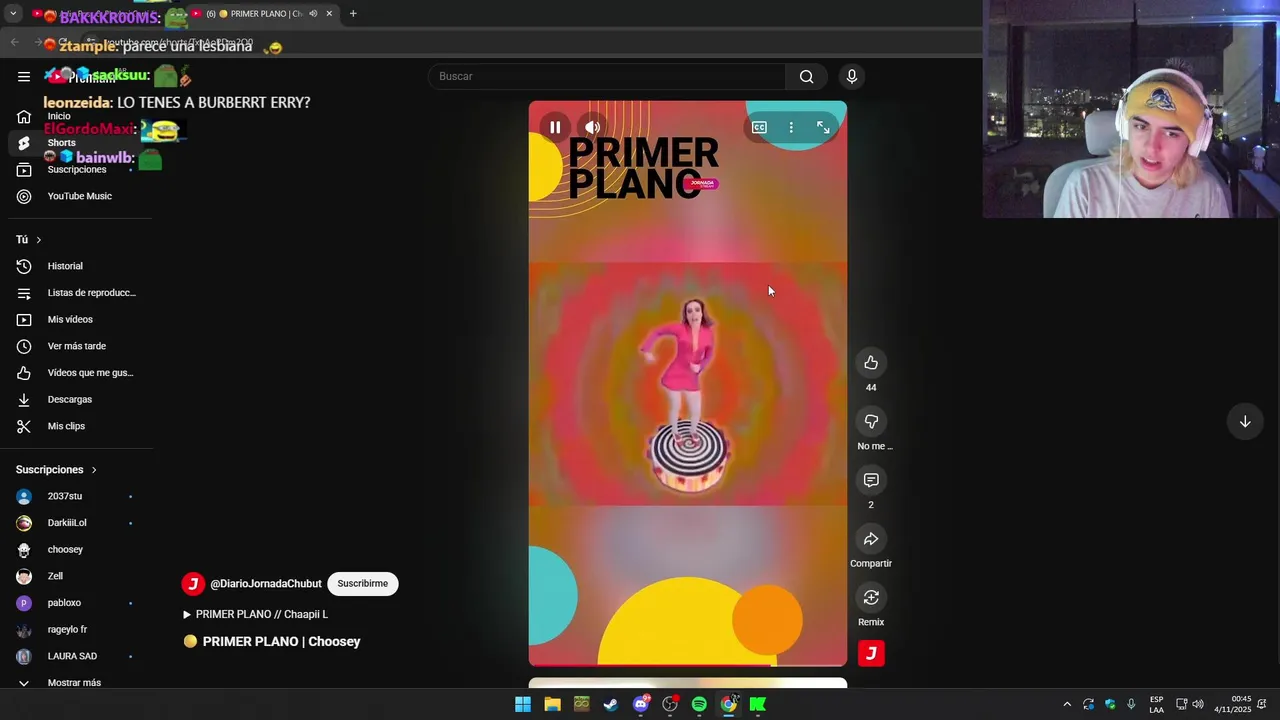The width and height of the screenshot is (1280, 720).
Task: Like the Short with thumbs up
Action: tap(871, 362)
